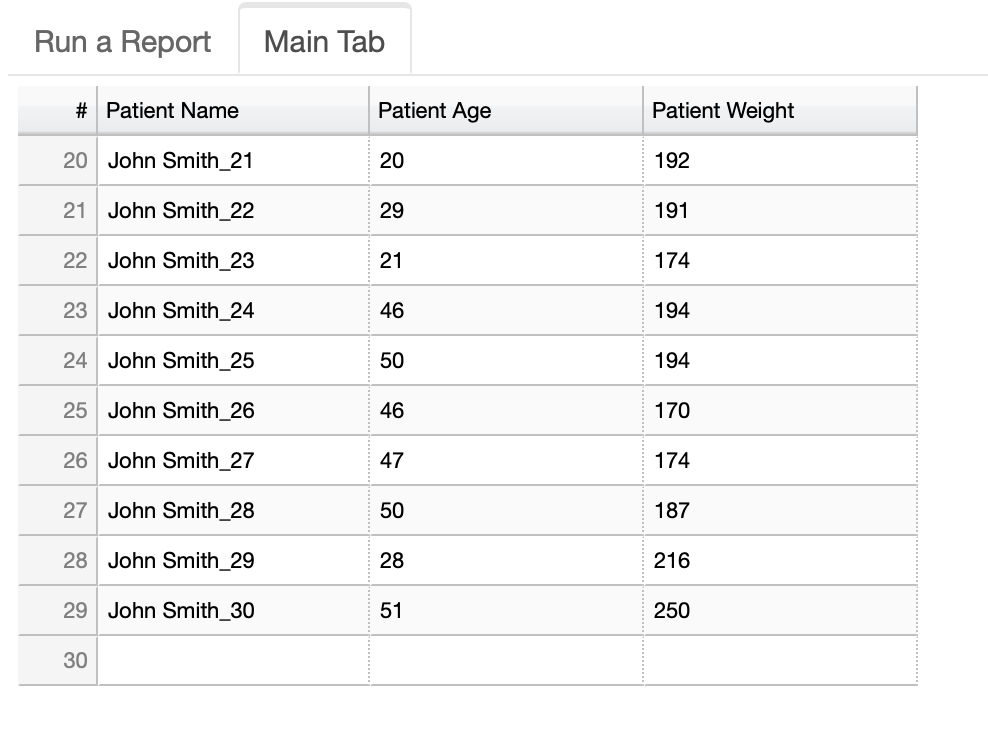The image size is (988, 742).
Task: Click the cell containing John Smith_21
Action: (x=180, y=160)
